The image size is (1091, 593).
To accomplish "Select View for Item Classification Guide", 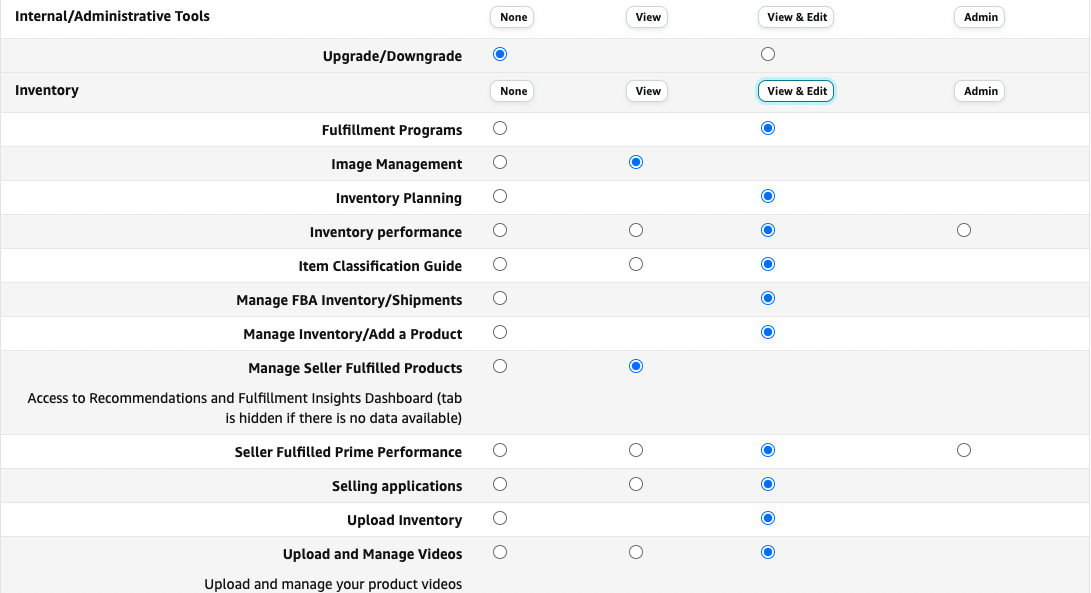I will coord(635,264).
